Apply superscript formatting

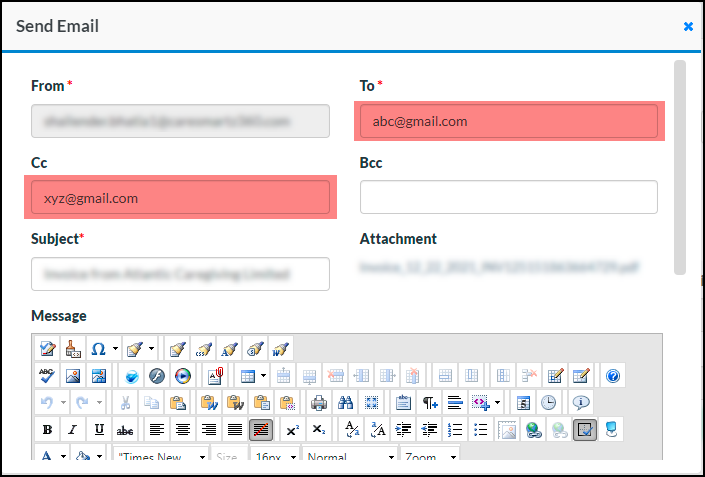coord(292,430)
